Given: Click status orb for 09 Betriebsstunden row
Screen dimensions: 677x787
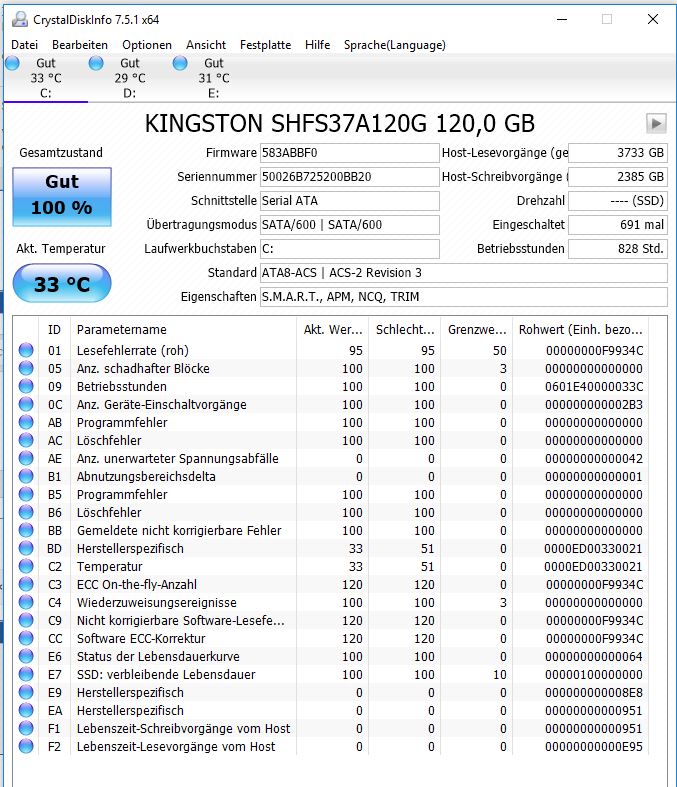Looking at the screenshot, I should [26, 386].
